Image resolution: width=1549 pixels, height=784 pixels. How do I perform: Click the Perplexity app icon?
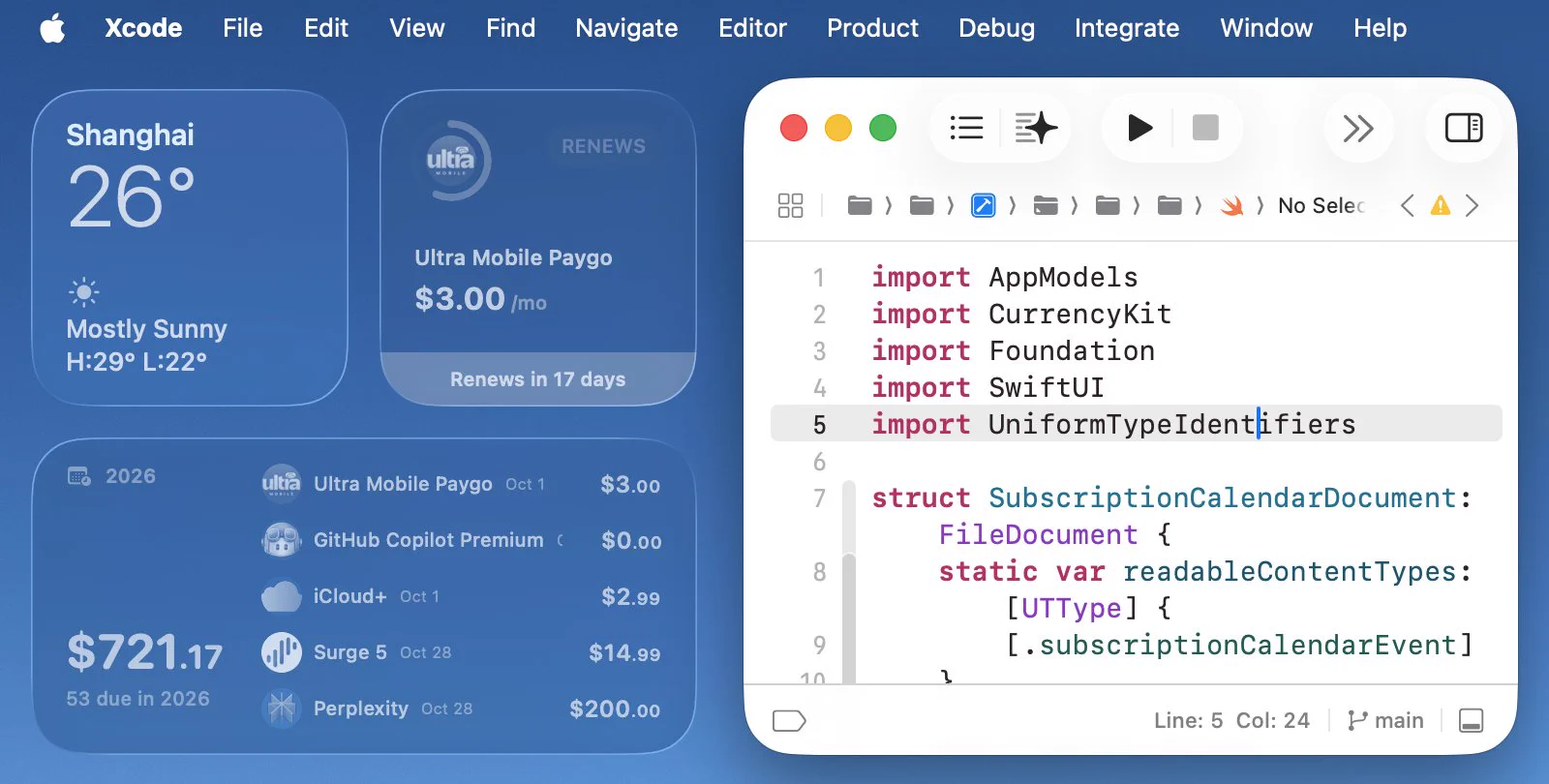click(281, 708)
